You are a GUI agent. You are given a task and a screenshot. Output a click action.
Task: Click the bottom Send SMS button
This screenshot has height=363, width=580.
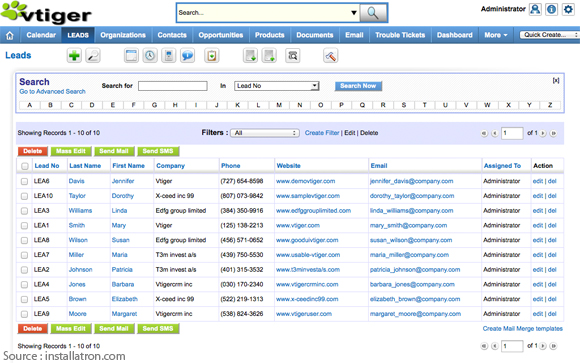158,329
